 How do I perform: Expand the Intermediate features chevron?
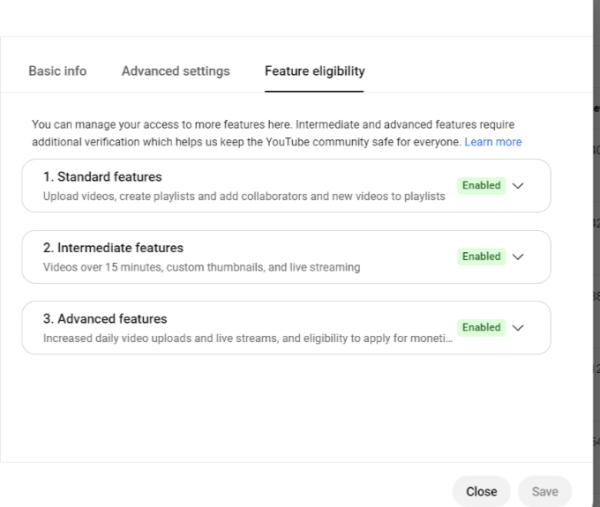(x=518, y=257)
